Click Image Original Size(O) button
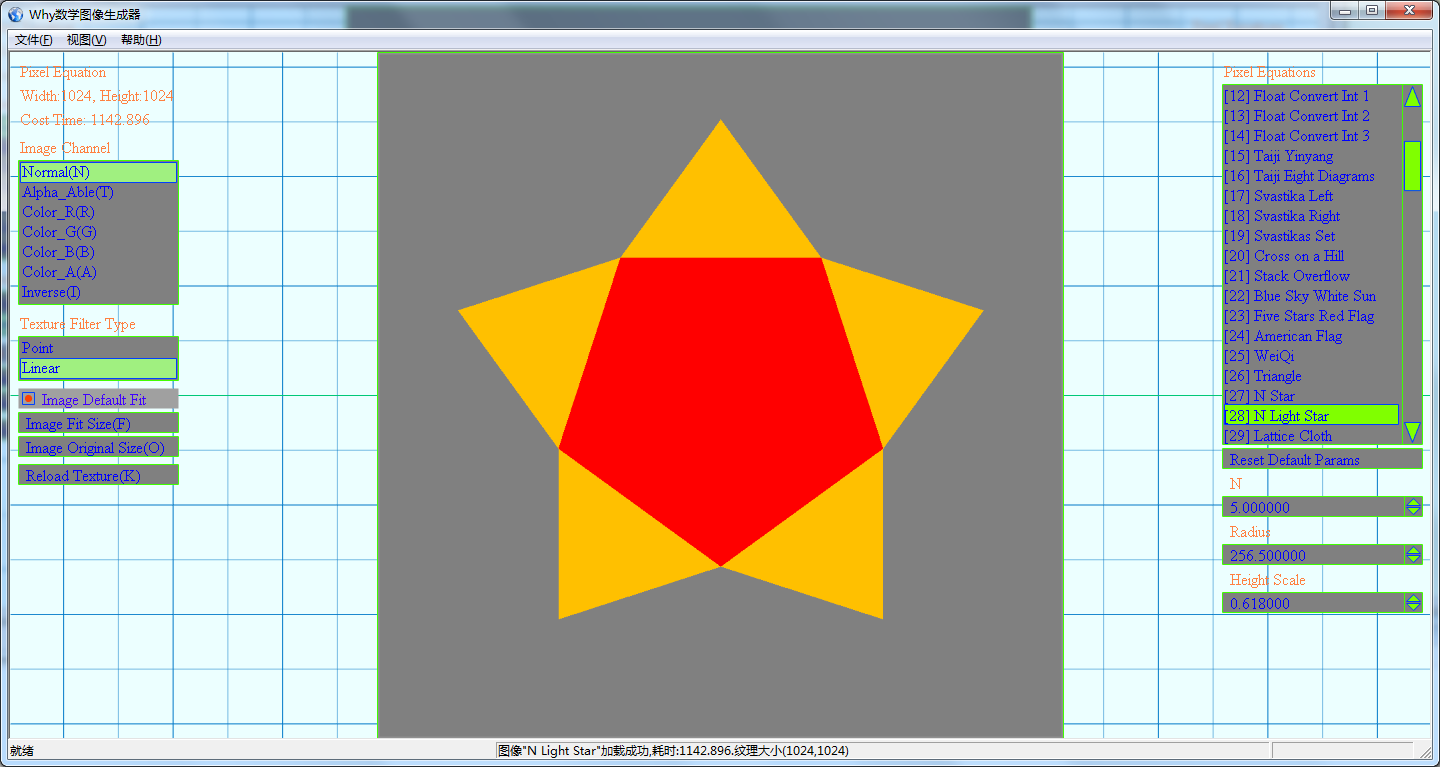 [98, 447]
